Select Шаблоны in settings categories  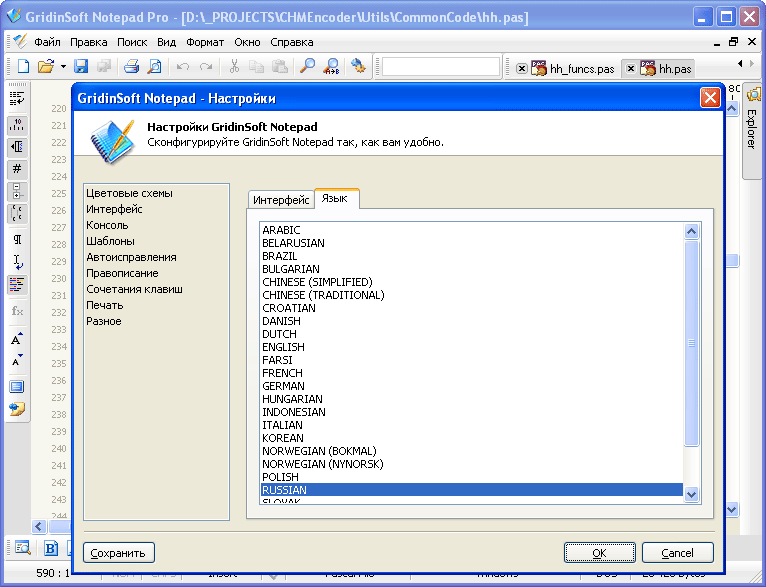click(x=110, y=241)
